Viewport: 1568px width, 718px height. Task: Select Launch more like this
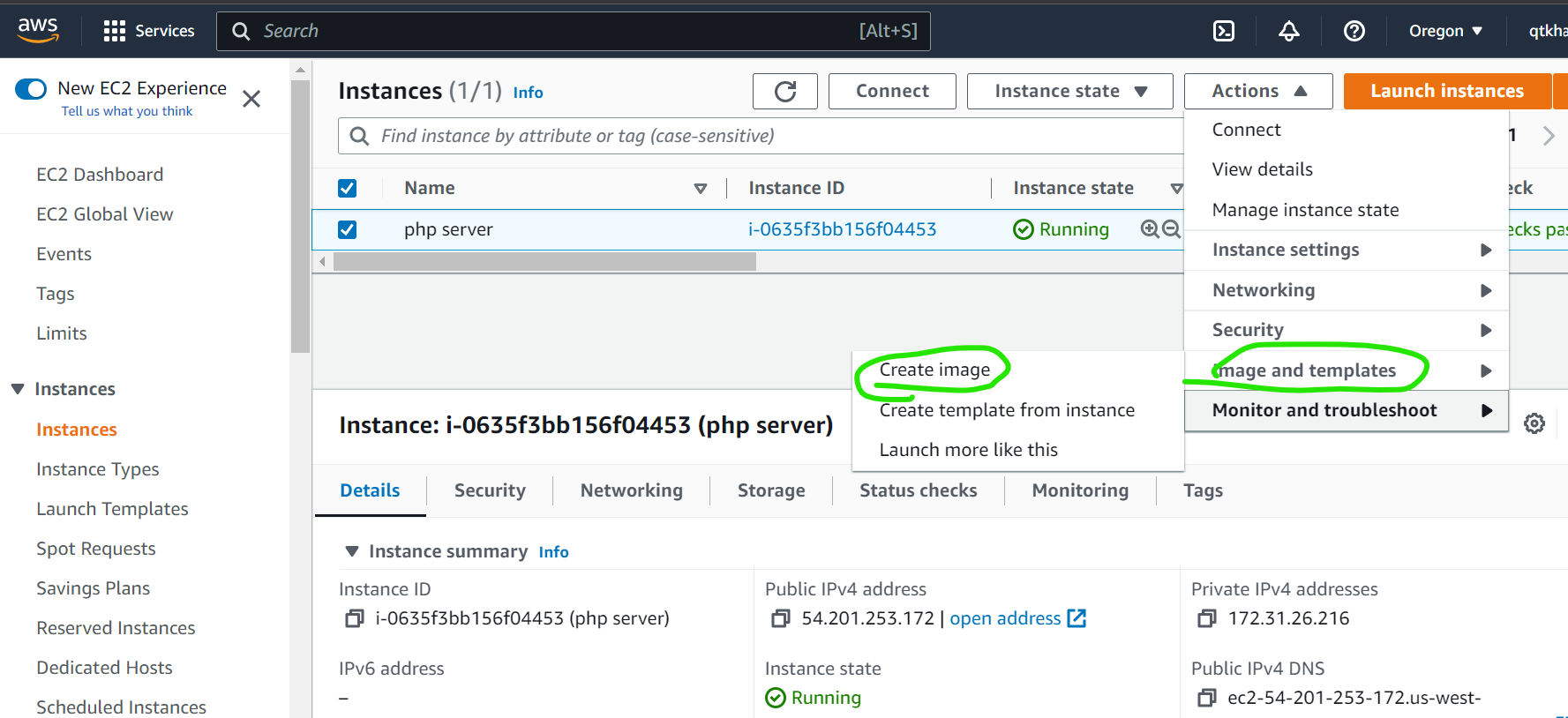(x=968, y=450)
